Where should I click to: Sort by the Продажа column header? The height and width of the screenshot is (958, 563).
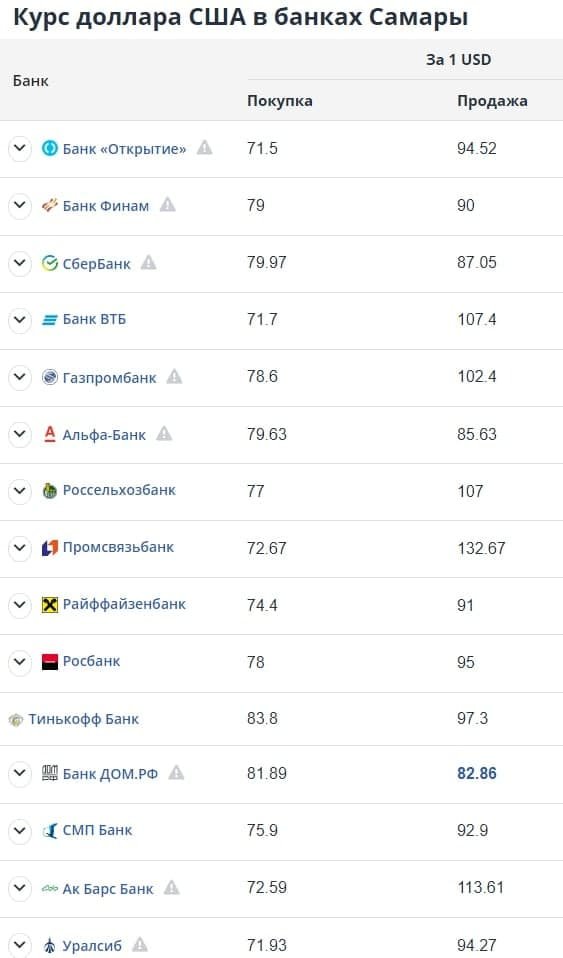pyautogui.click(x=492, y=101)
